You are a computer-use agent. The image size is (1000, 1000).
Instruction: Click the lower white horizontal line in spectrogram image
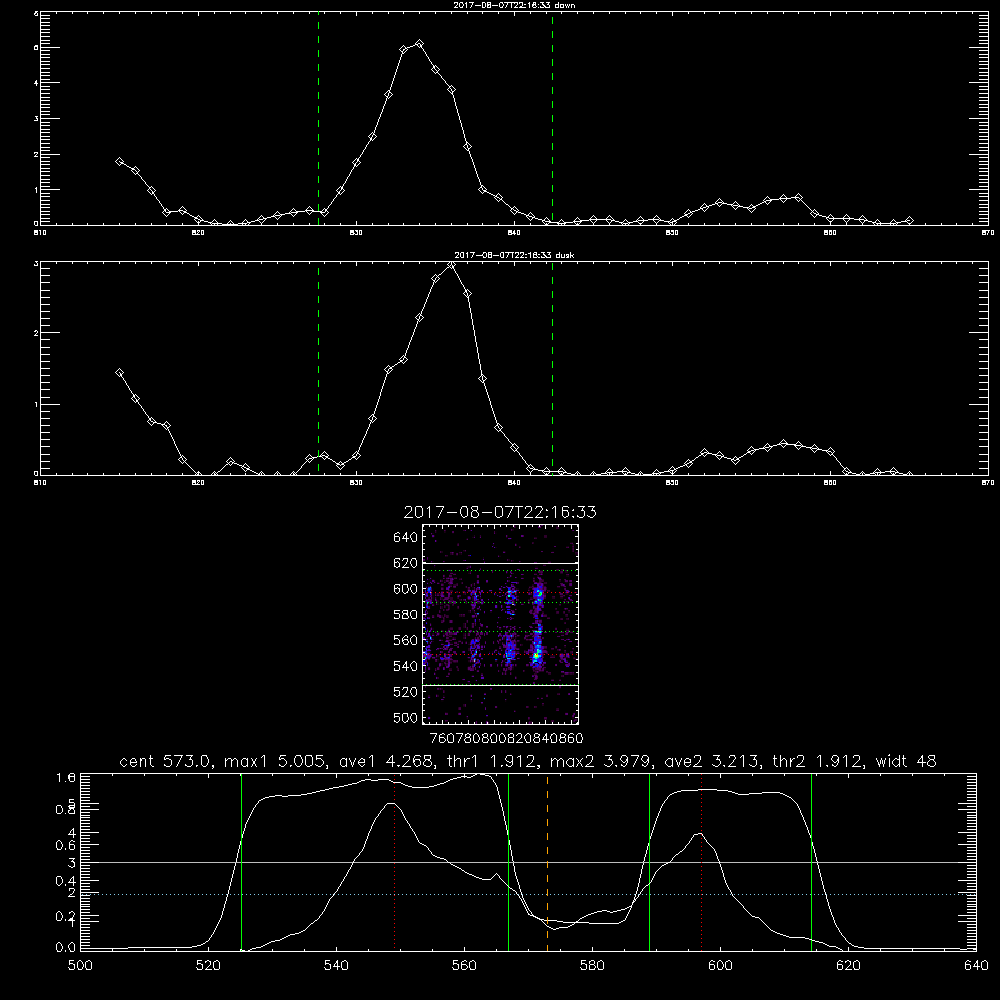(x=500, y=685)
